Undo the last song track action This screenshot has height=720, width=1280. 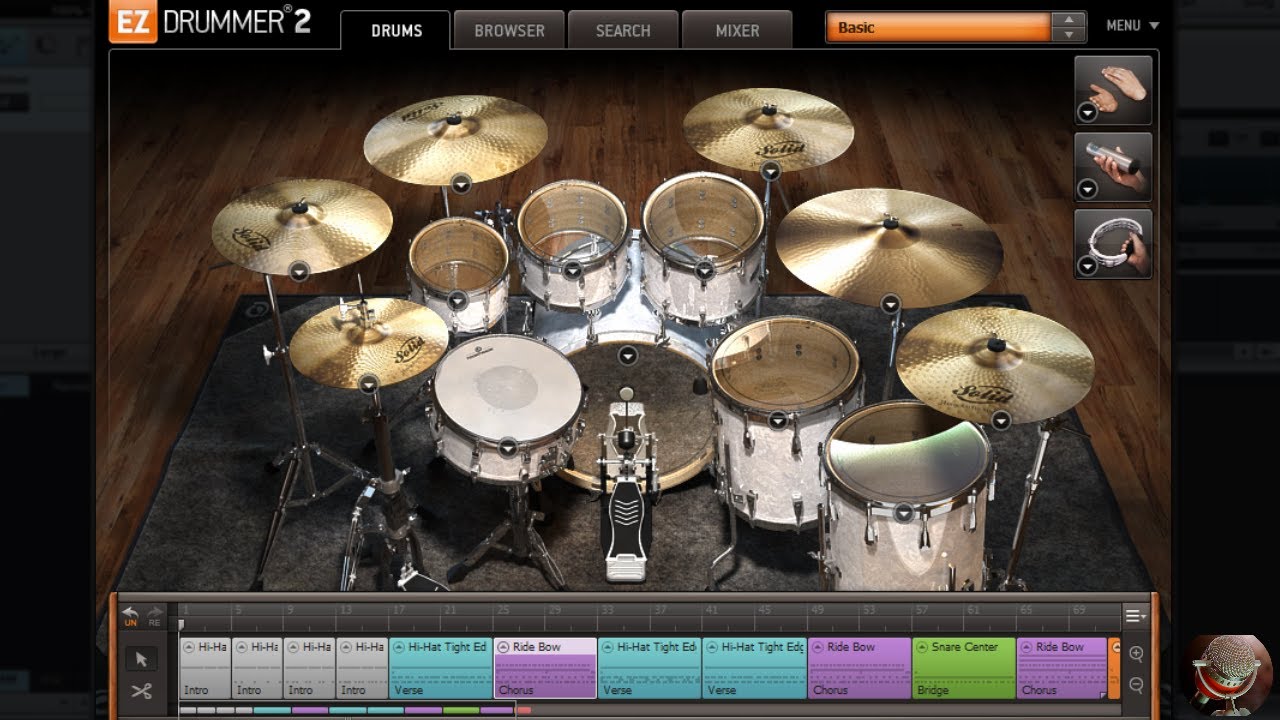pyautogui.click(x=130, y=615)
